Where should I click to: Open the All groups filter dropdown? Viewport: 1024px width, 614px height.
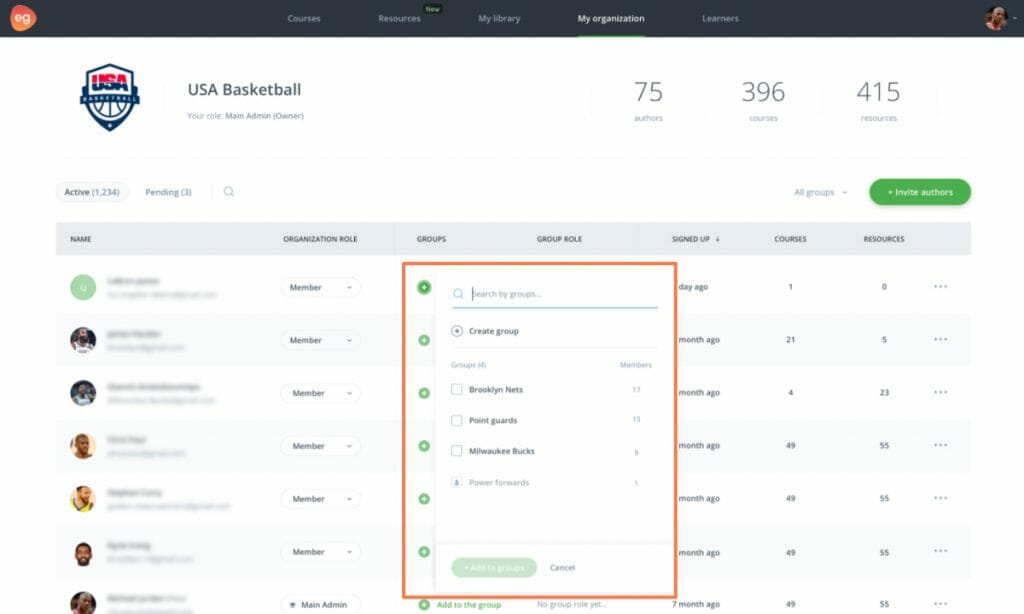click(820, 192)
